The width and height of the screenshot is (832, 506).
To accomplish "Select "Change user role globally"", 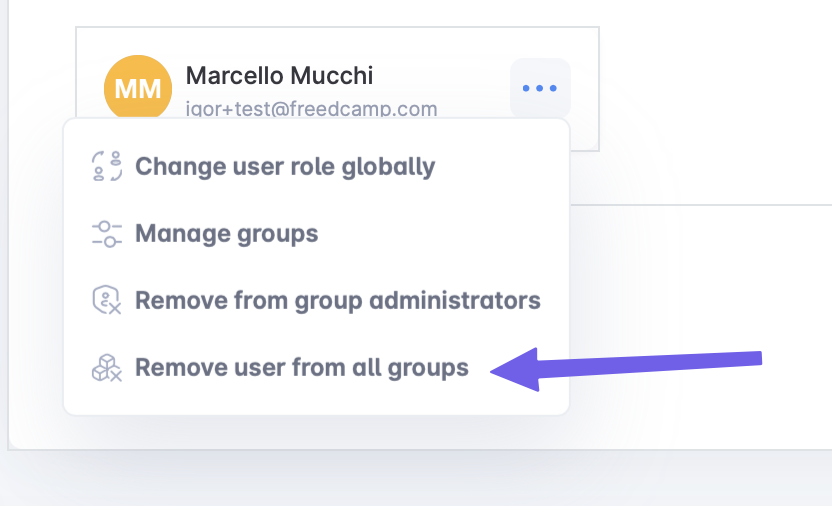I will (285, 166).
